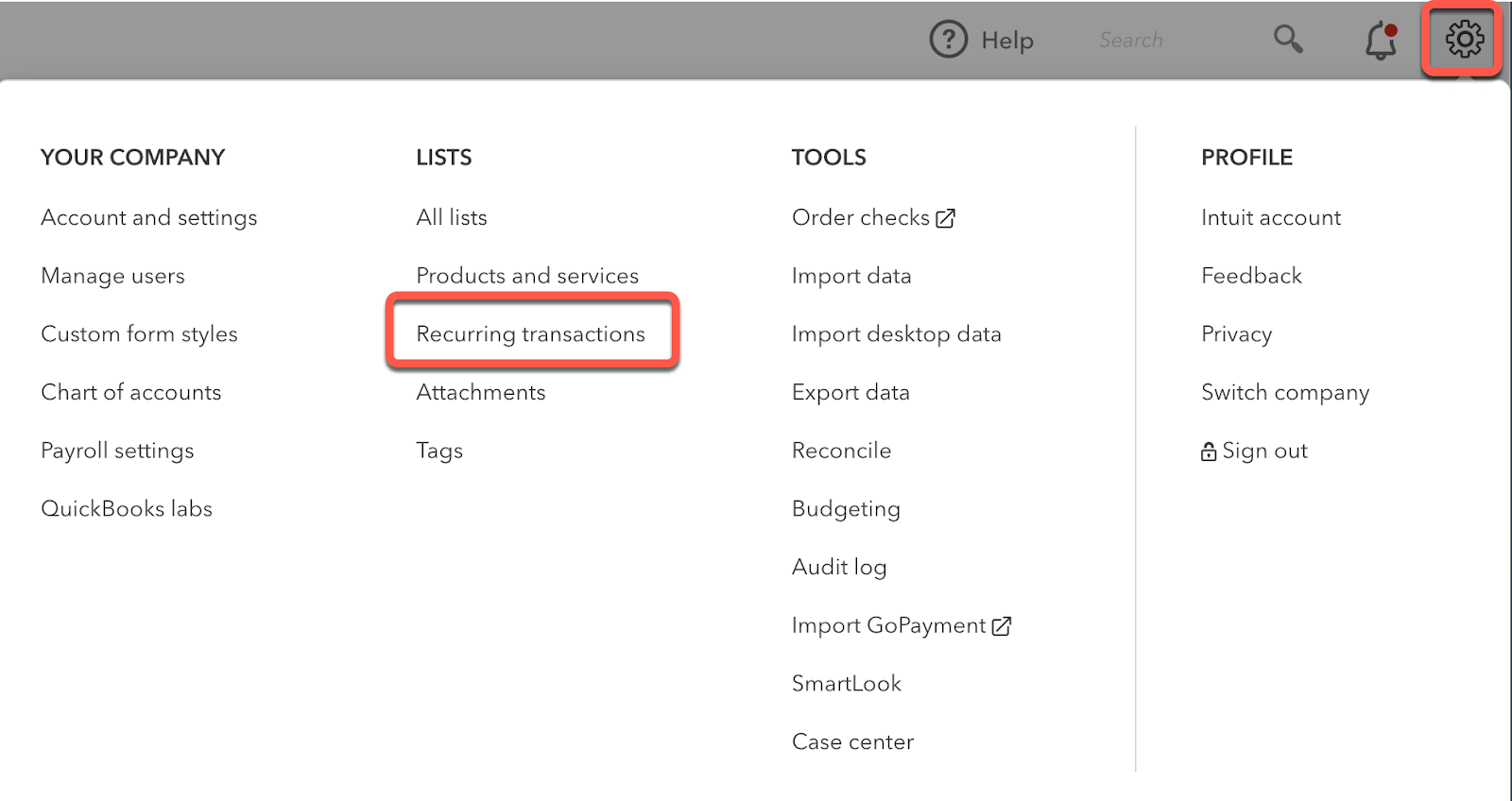1512x801 pixels.
Task: Go to Products and services
Action: [527, 276]
